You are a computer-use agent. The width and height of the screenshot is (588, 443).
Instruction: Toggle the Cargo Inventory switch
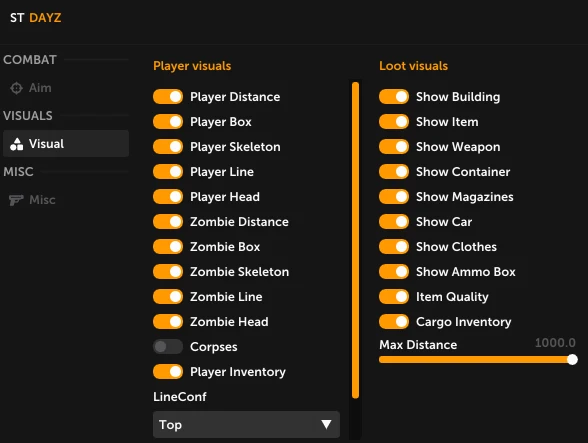pos(394,322)
